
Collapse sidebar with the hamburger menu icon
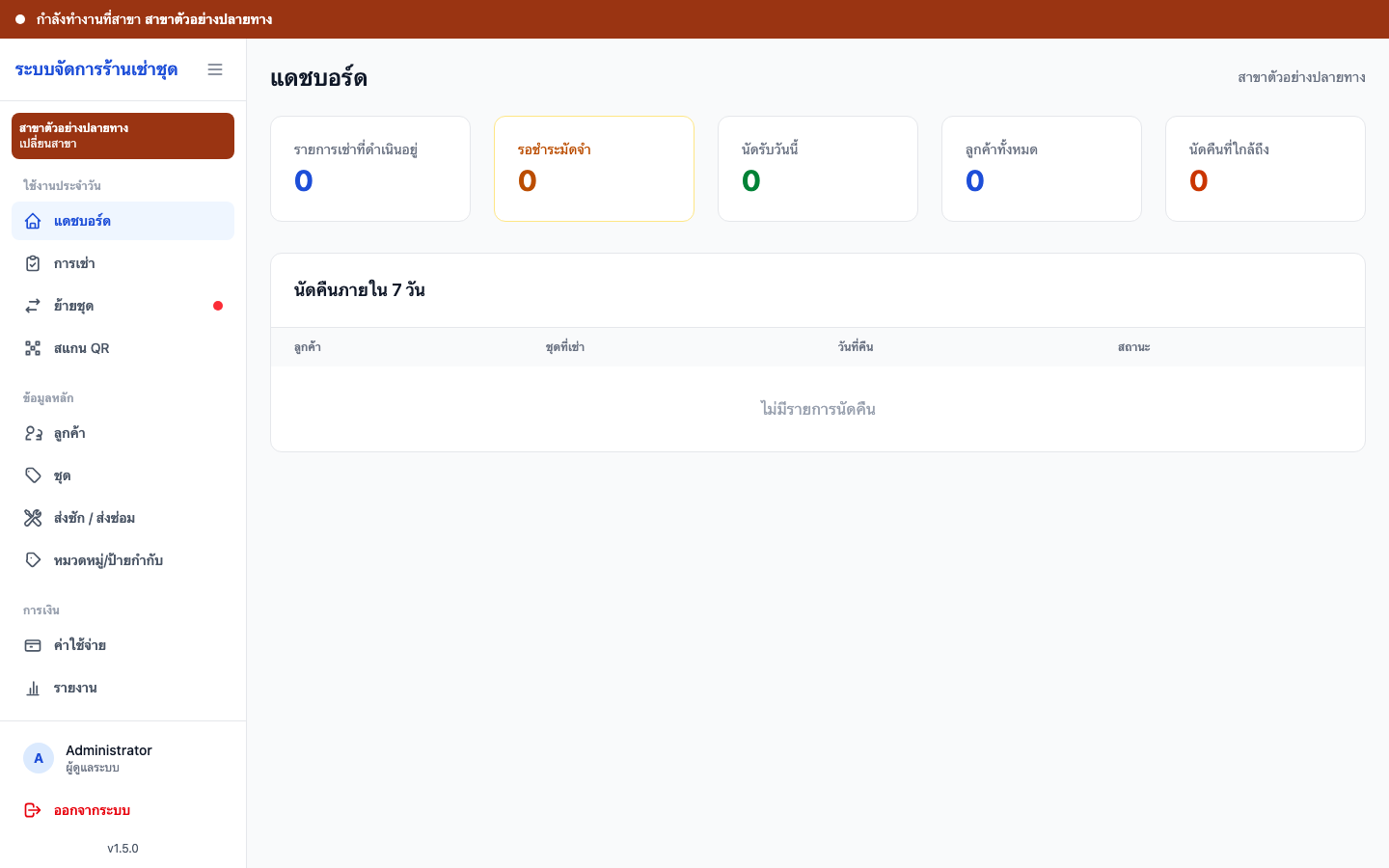coord(215,69)
